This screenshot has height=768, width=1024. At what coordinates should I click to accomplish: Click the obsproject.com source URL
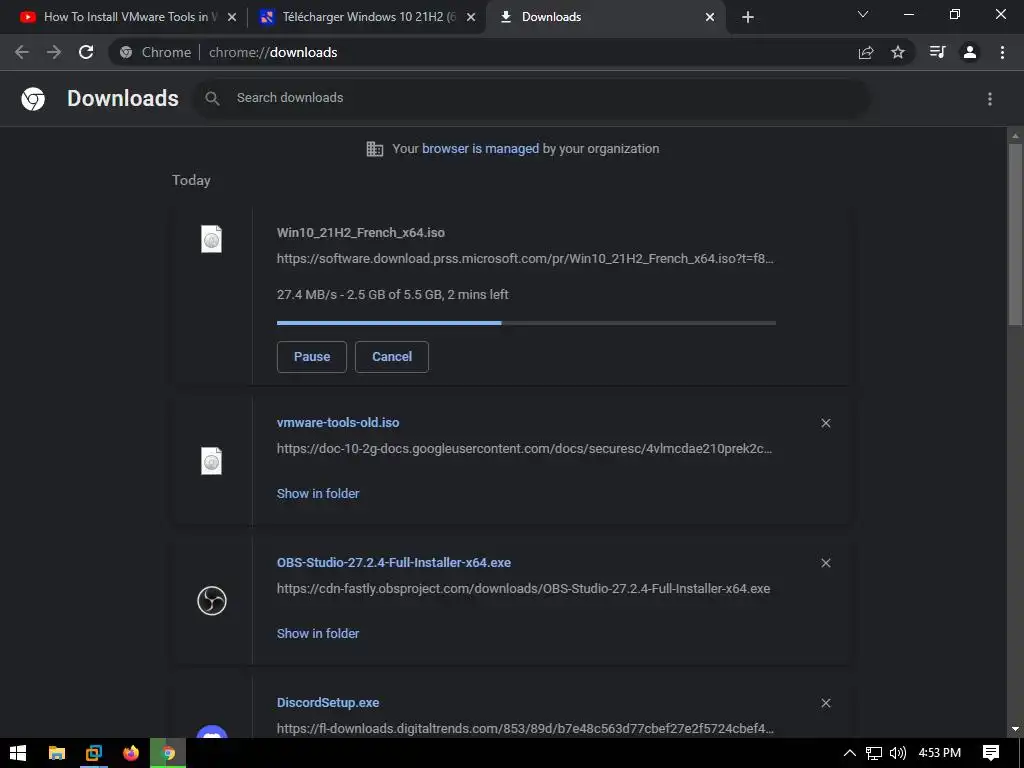pos(523,588)
